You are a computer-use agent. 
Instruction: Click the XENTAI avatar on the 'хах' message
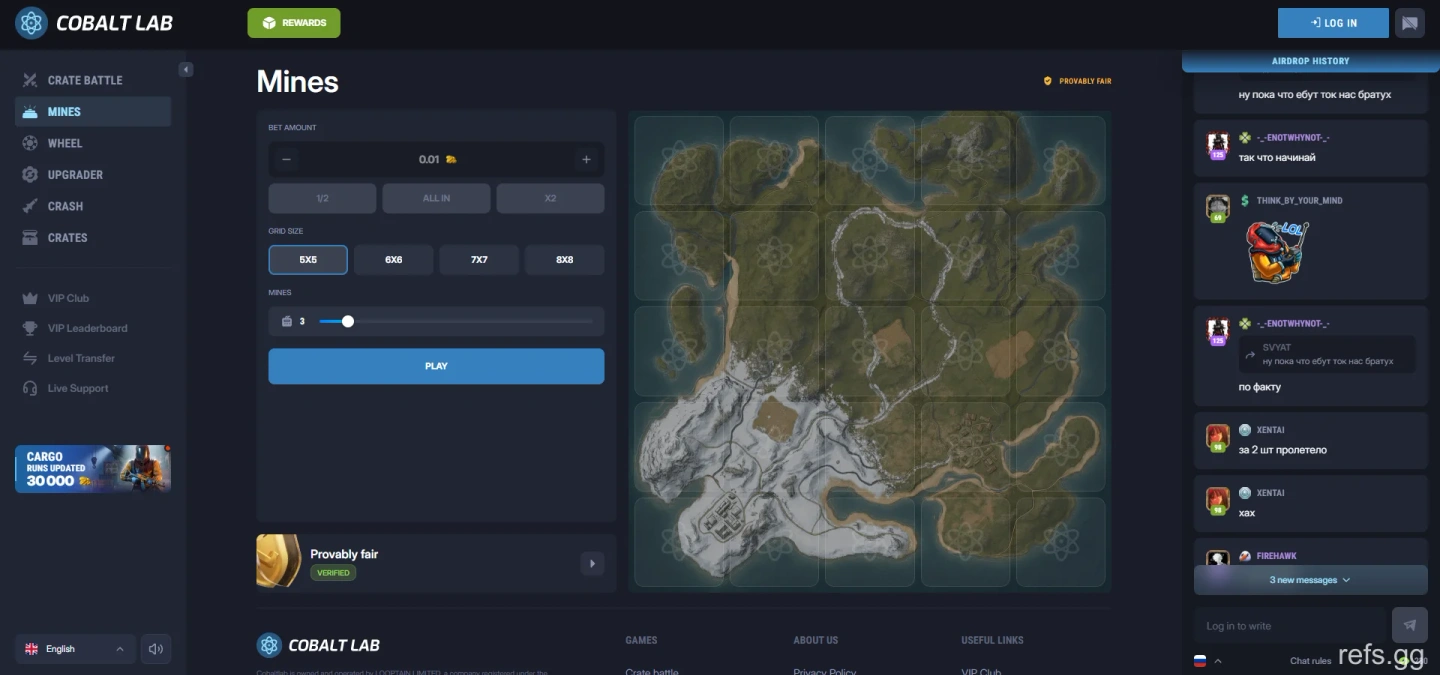[1218, 501]
